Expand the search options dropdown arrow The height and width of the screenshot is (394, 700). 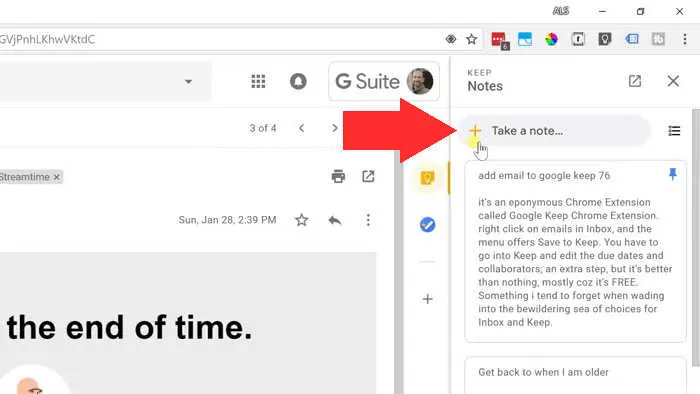(x=188, y=82)
